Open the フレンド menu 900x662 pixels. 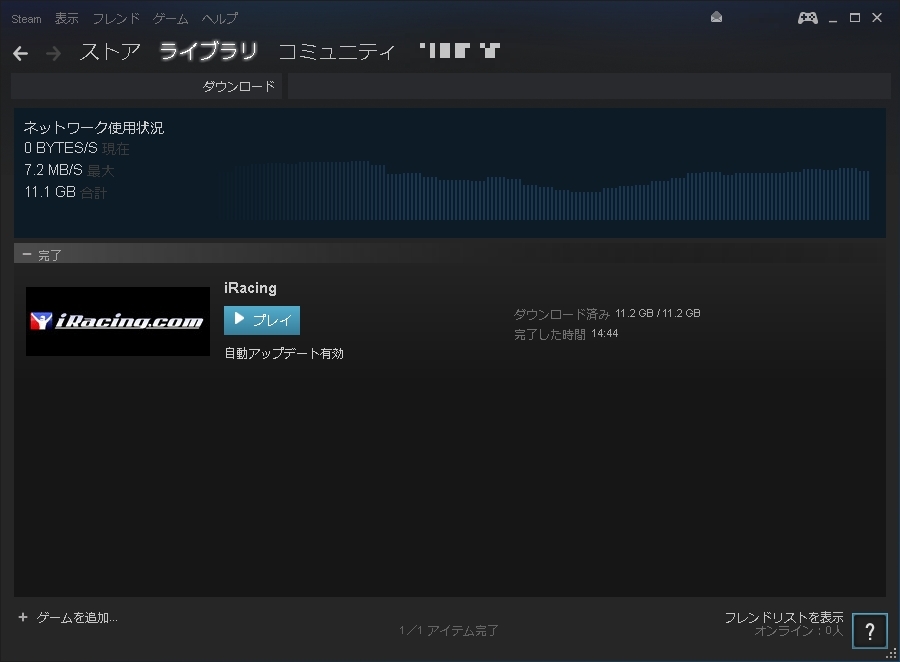click(116, 18)
